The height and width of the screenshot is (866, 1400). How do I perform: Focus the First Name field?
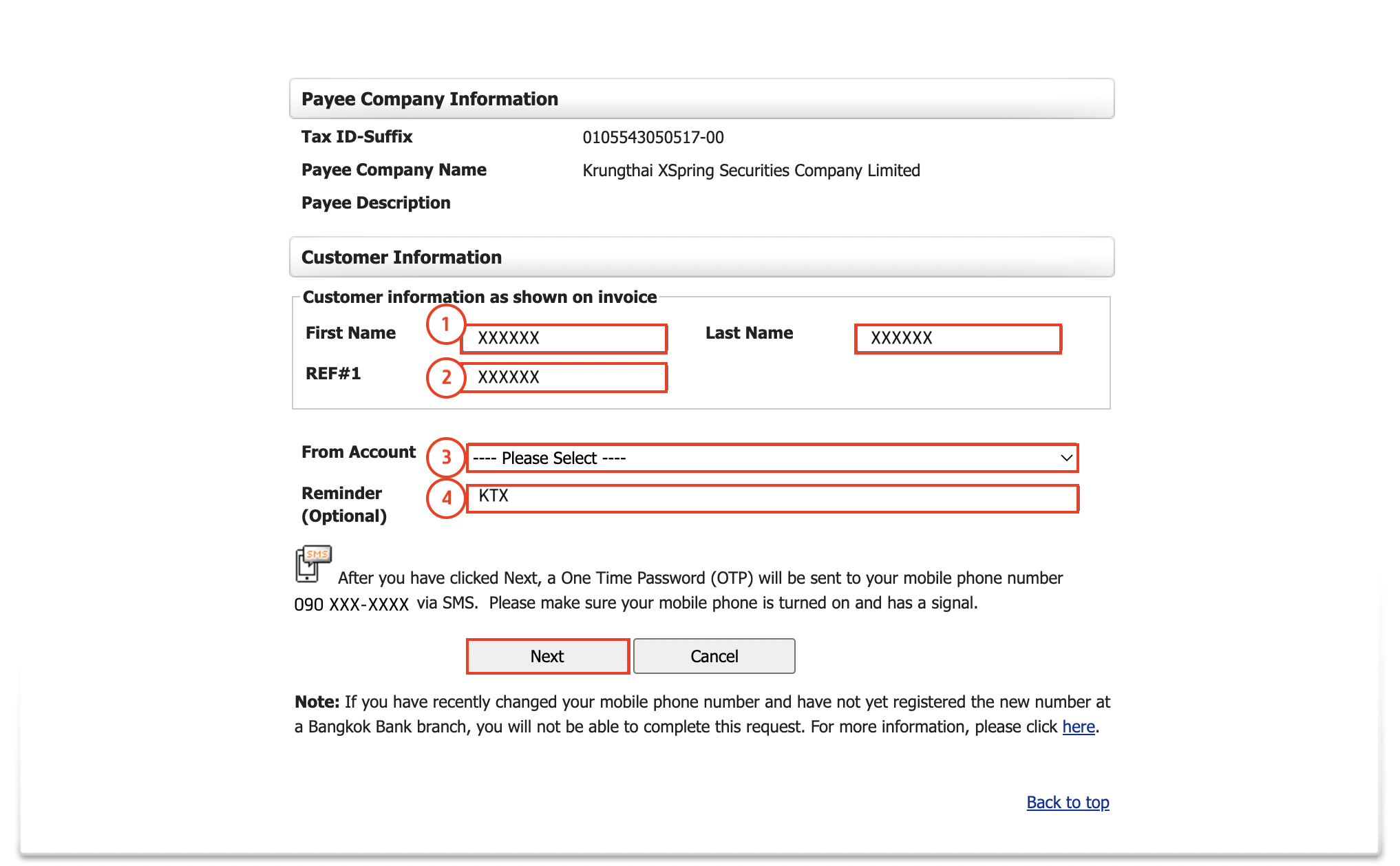tap(564, 339)
